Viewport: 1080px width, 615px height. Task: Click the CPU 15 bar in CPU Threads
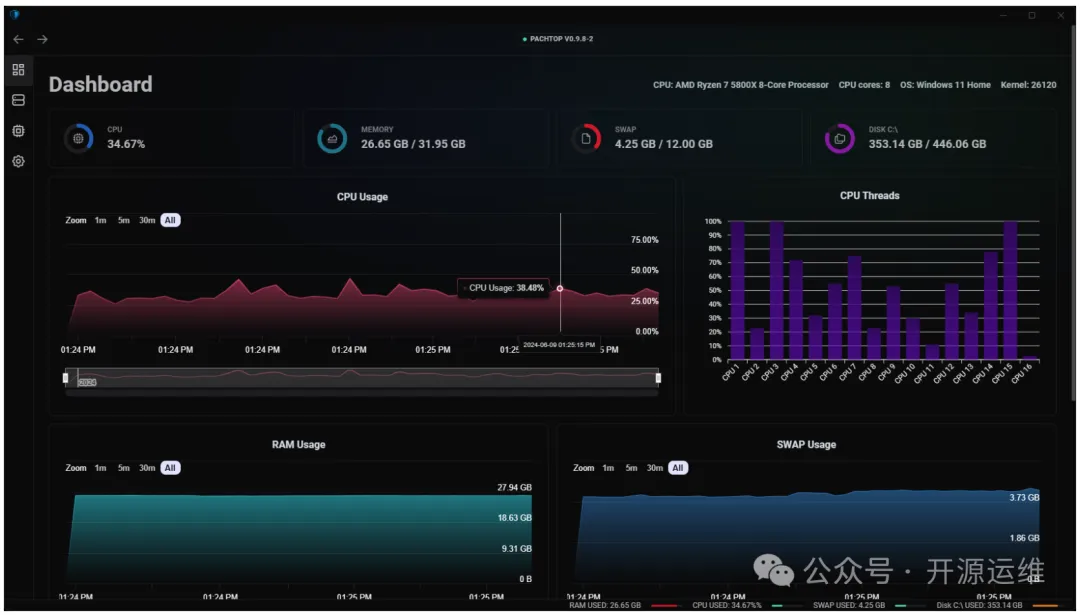point(1010,290)
